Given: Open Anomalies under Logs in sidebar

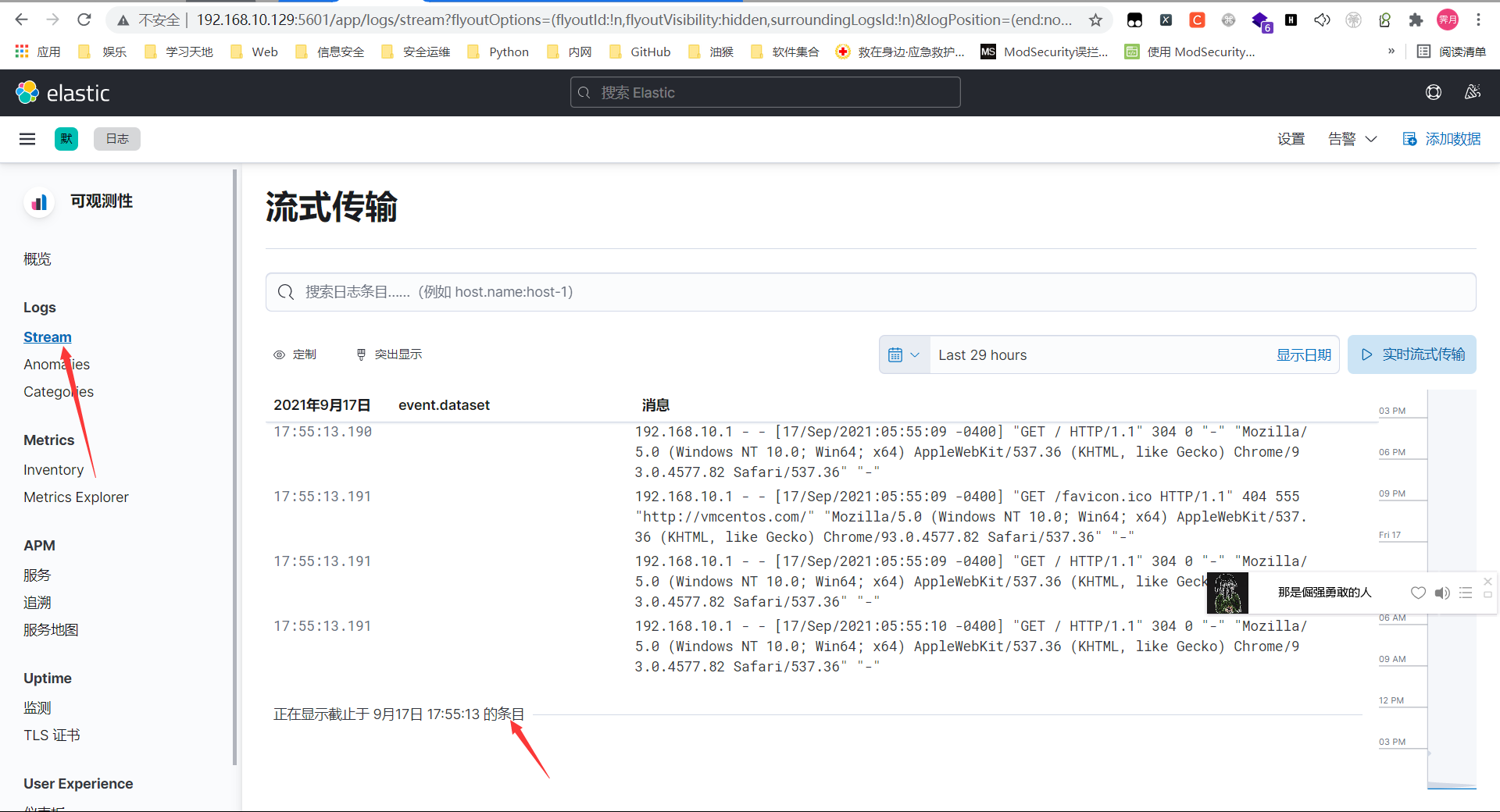Looking at the screenshot, I should click(56, 365).
